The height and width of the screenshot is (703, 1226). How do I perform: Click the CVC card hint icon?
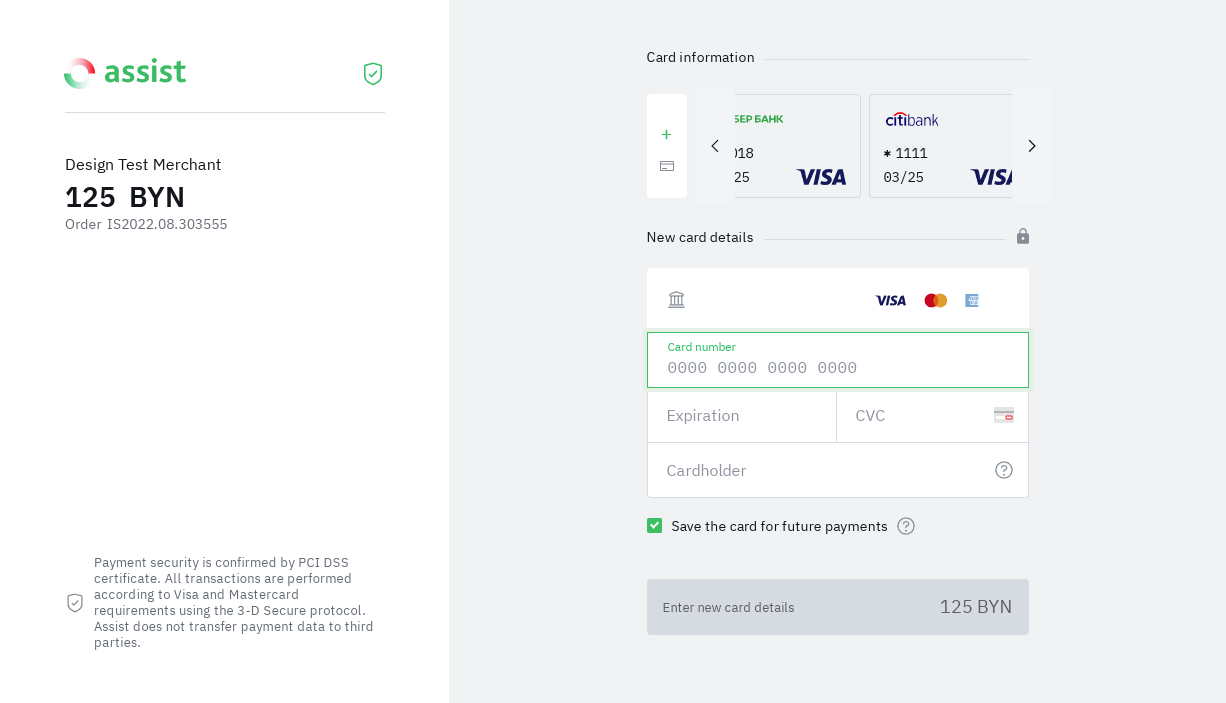tap(1004, 415)
